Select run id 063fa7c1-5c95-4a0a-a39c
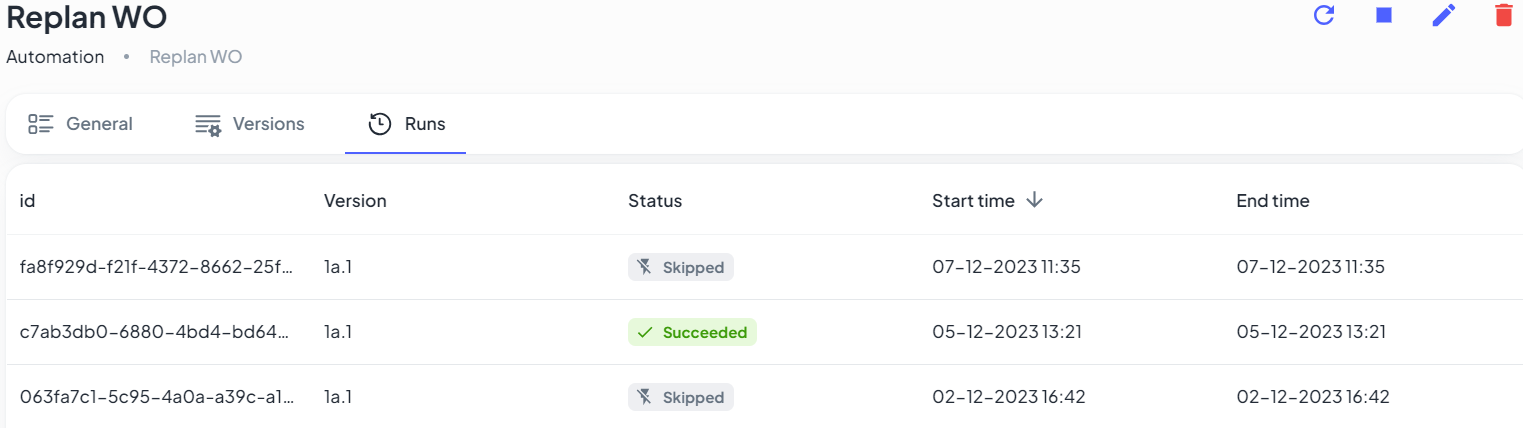1523x428 pixels. tap(156, 397)
